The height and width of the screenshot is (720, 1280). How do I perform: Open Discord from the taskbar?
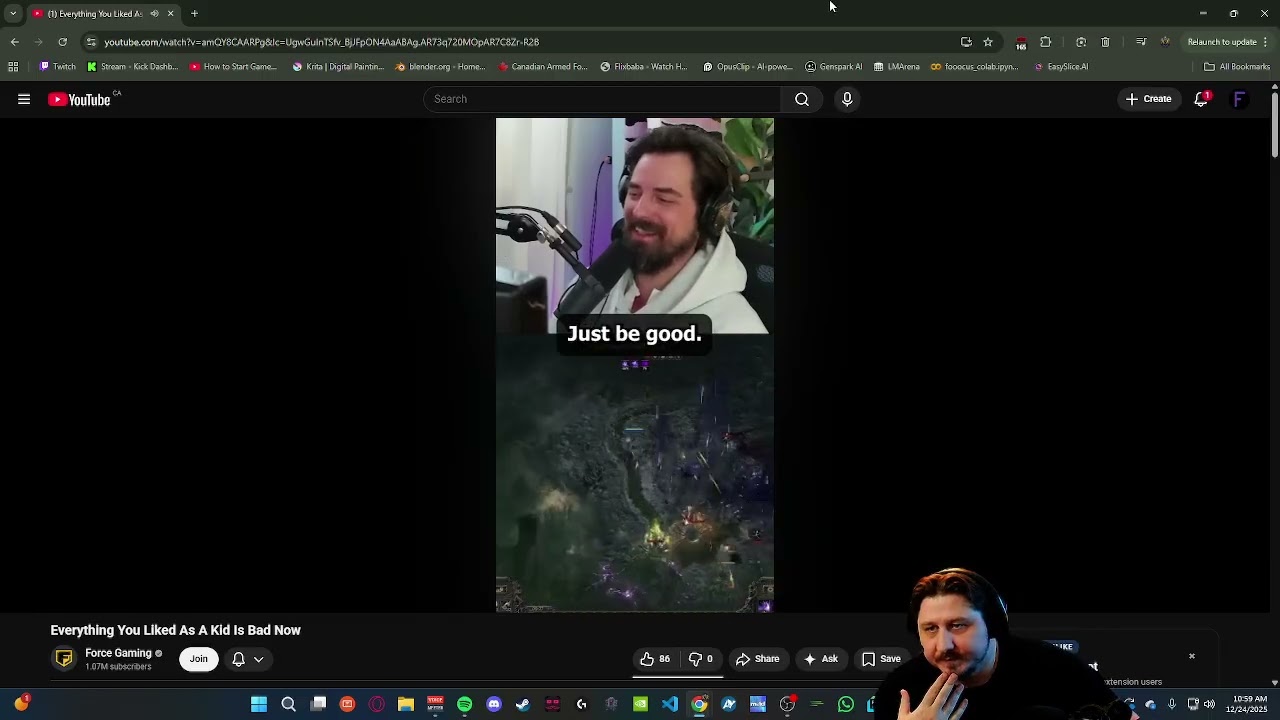(x=494, y=705)
